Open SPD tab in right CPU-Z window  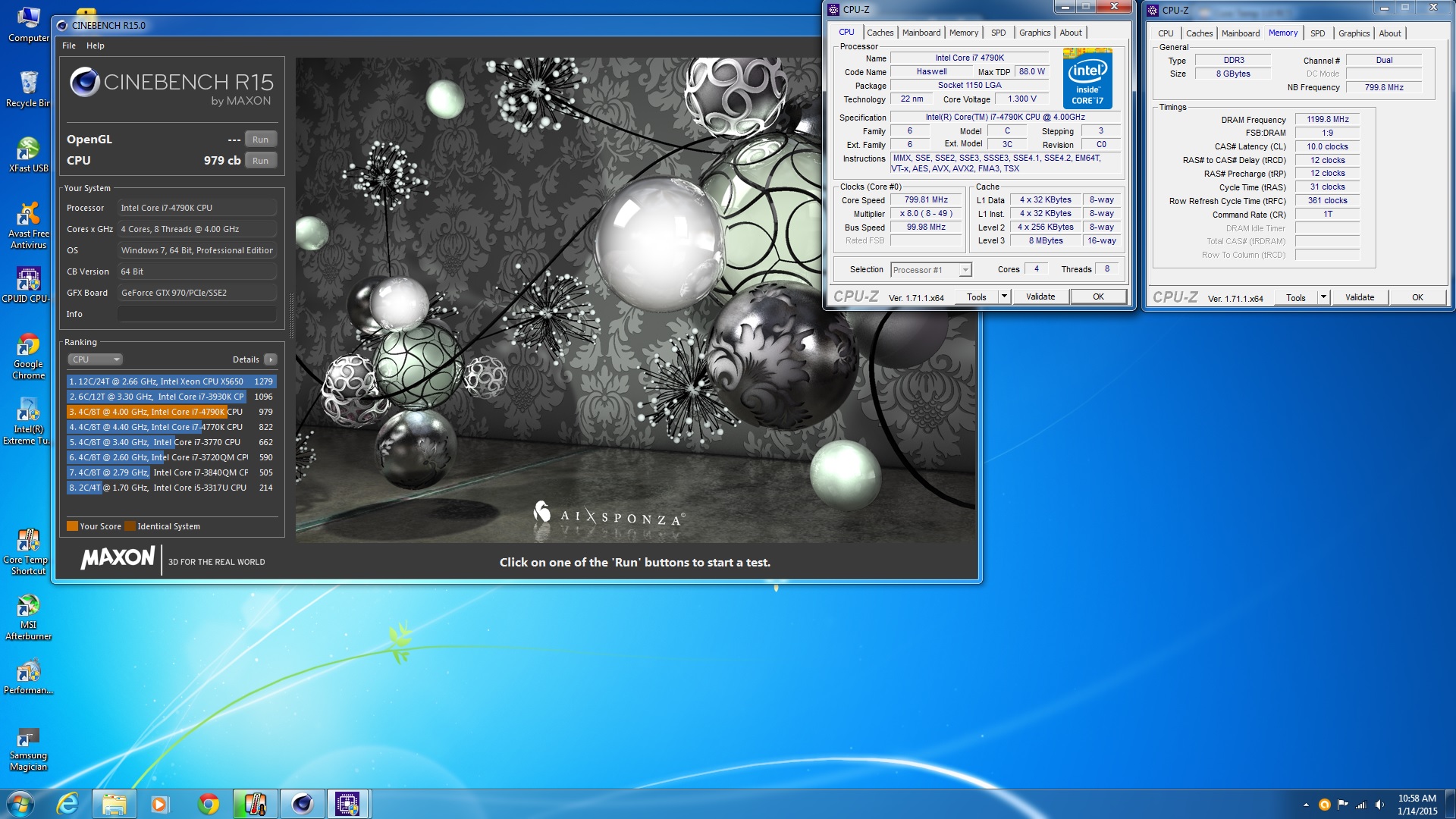[x=1318, y=33]
